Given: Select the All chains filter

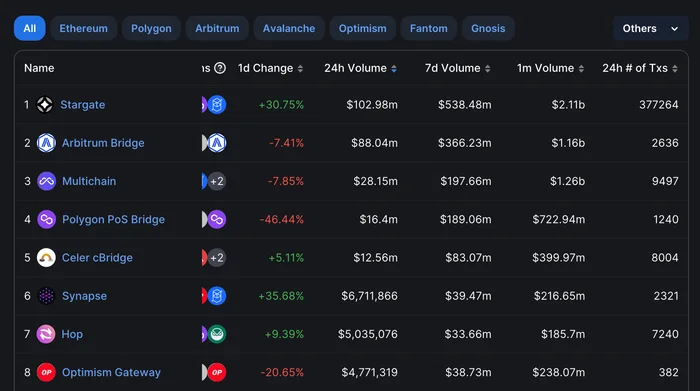Looking at the screenshot, I should (29, 29).
